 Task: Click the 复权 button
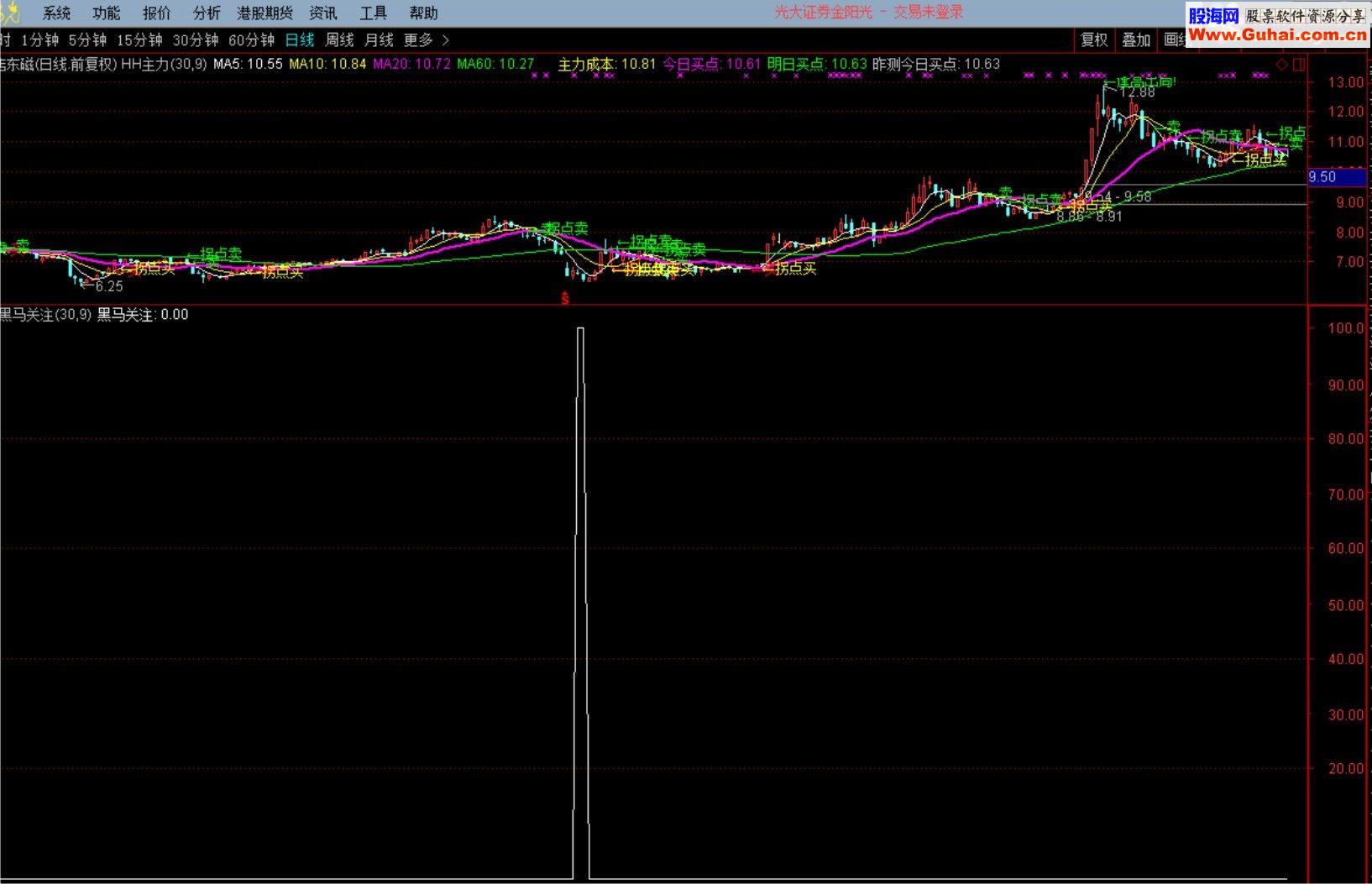pyautogui.click(x=1094, y=39)
